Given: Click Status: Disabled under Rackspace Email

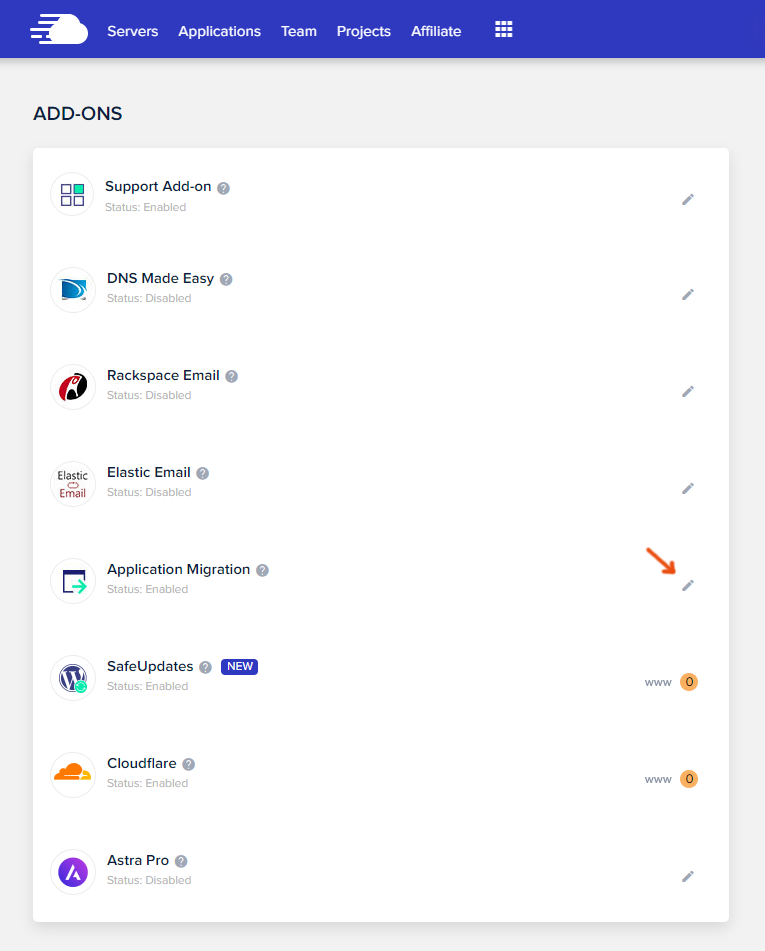Looking at the screenshot, I should click(x=149, y=395).
